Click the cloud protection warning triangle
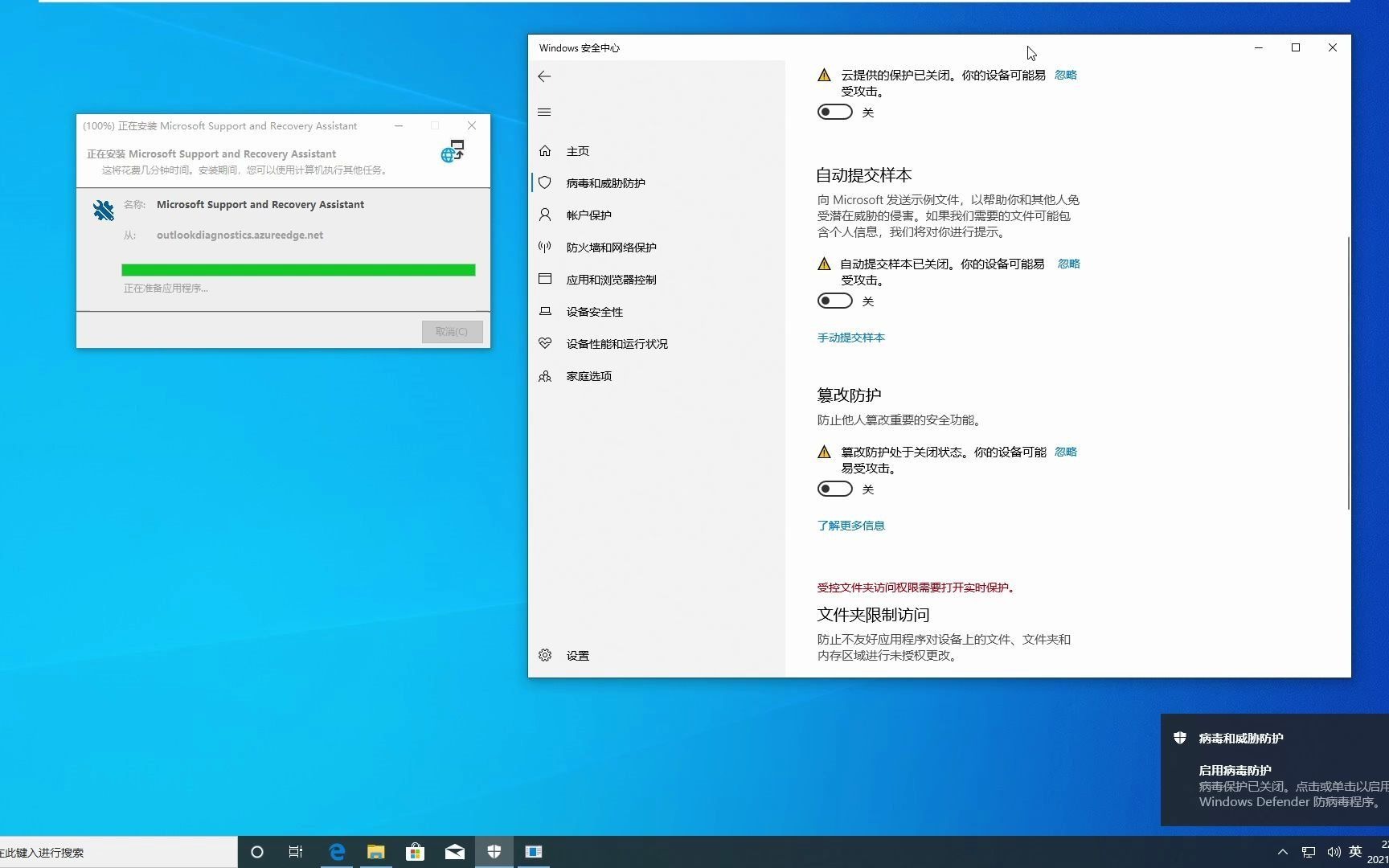This screenshot has width=1389, height=868. pyautogui.click(x=824, y=75)
